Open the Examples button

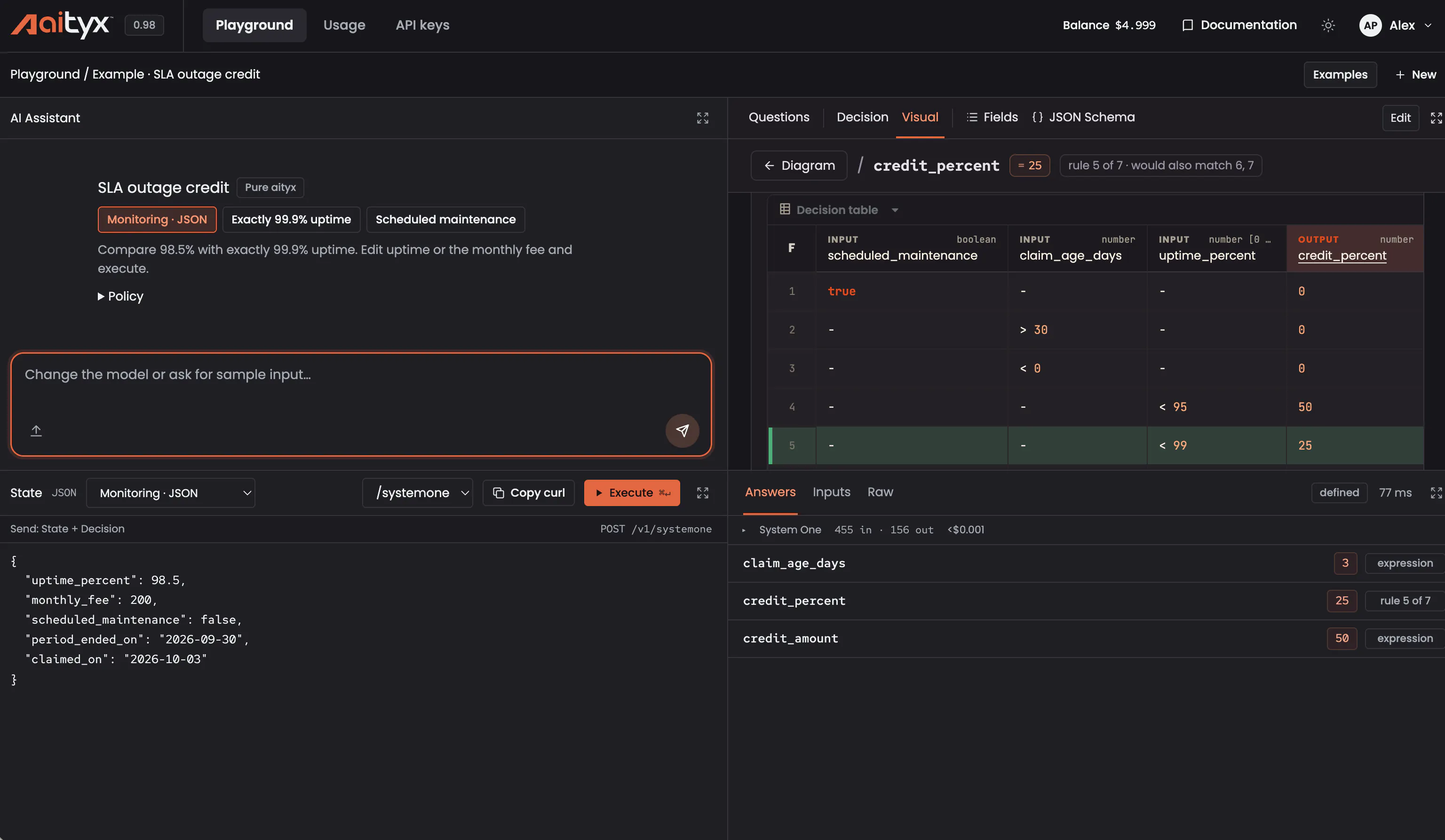[x=1340, y=75]
